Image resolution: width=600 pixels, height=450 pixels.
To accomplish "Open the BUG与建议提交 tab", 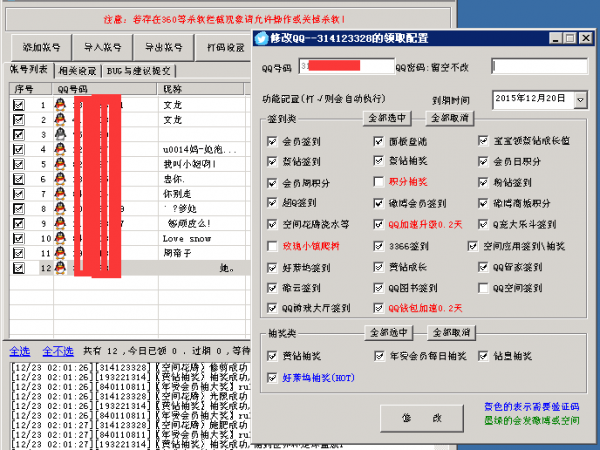I will coord(139,71).
